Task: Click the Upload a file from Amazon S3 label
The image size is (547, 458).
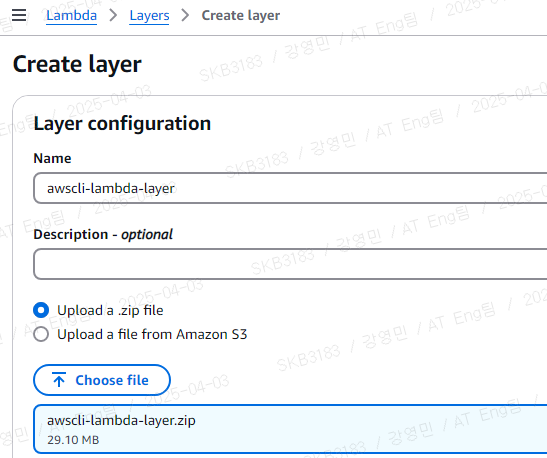Action: (x=152, y=334)
